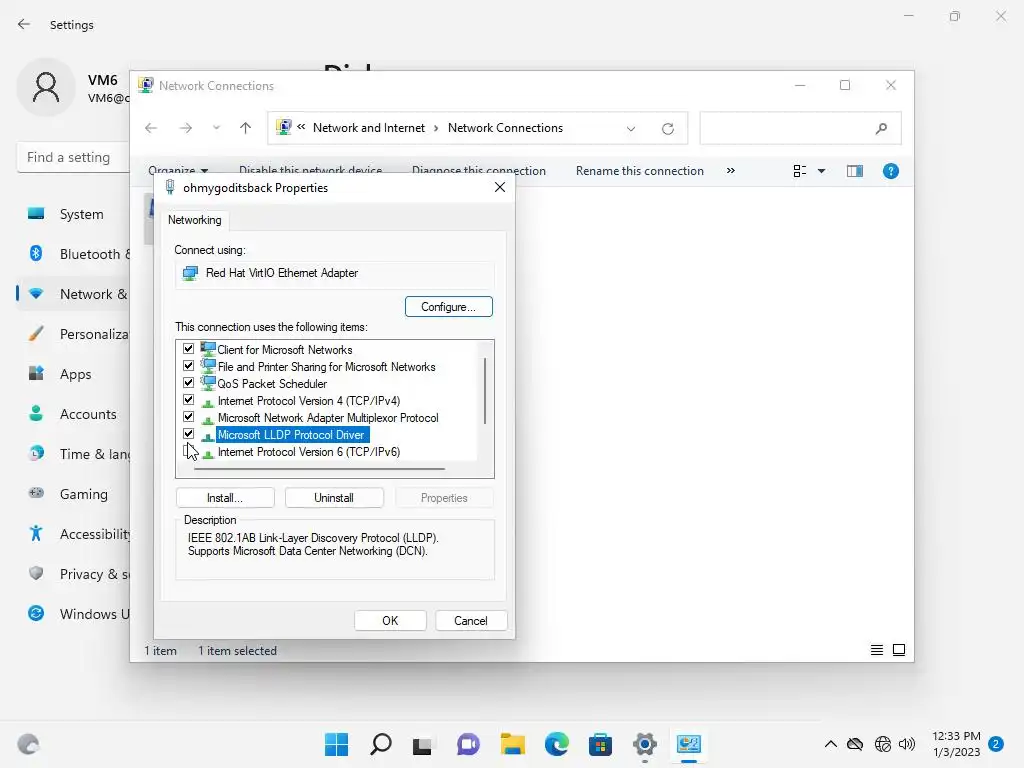Open the Organize dropdown menu
Image resolution: width=1024 pixels, height=768 pixels.
point(178,170)
